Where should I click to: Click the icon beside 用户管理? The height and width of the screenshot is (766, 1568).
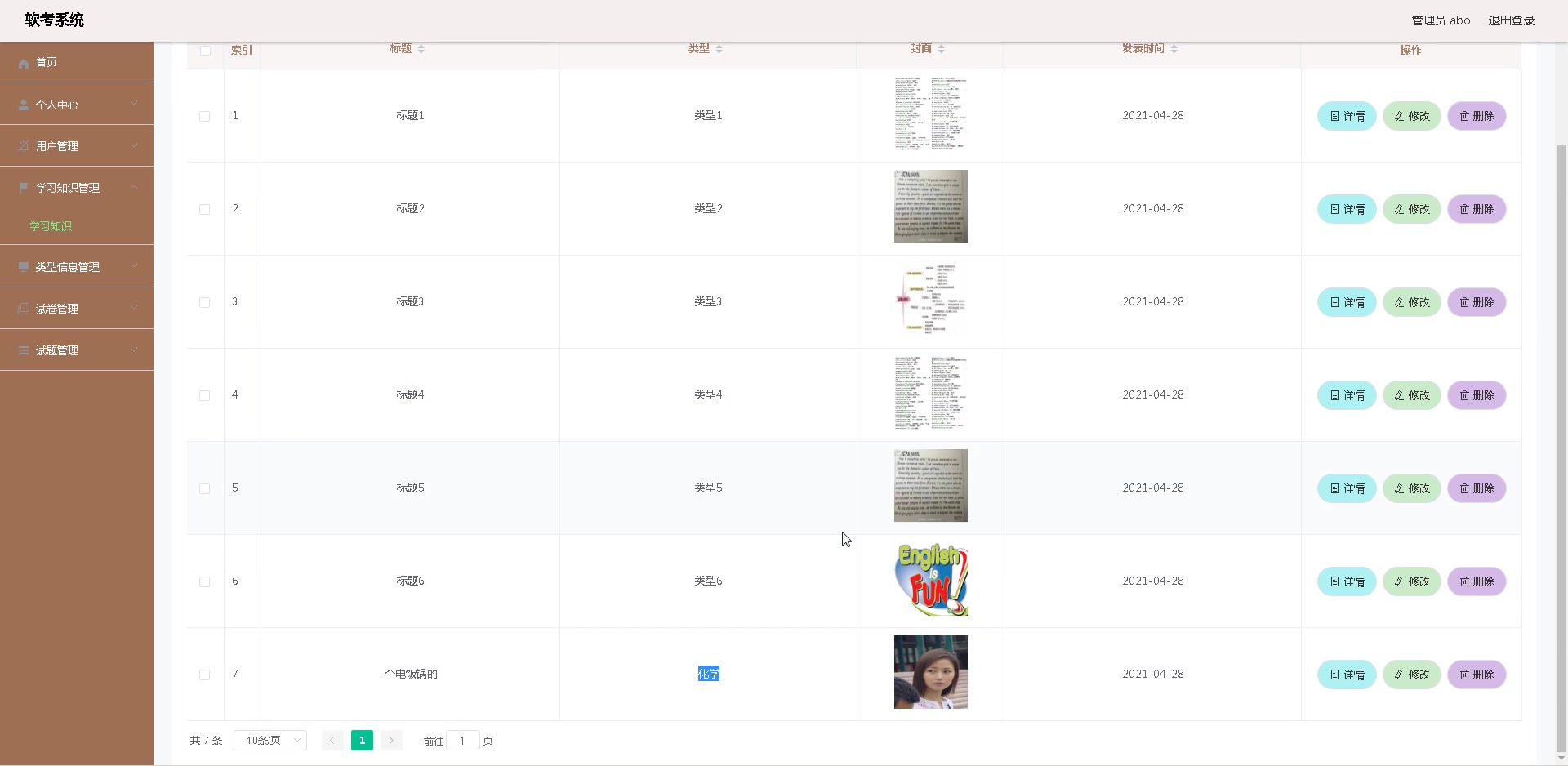24,145
